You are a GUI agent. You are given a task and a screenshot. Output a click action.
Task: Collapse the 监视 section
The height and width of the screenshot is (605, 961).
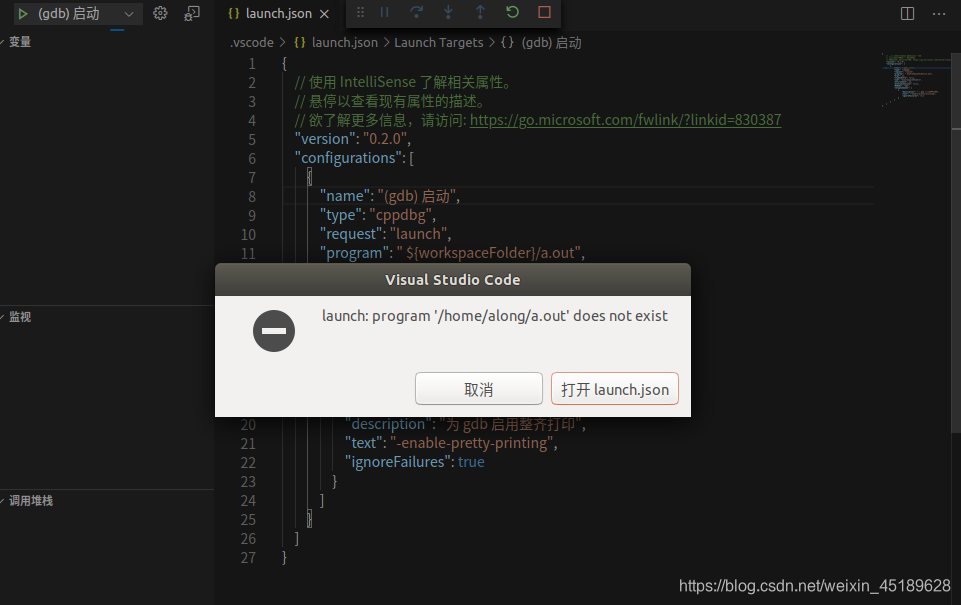coord(20,316)
